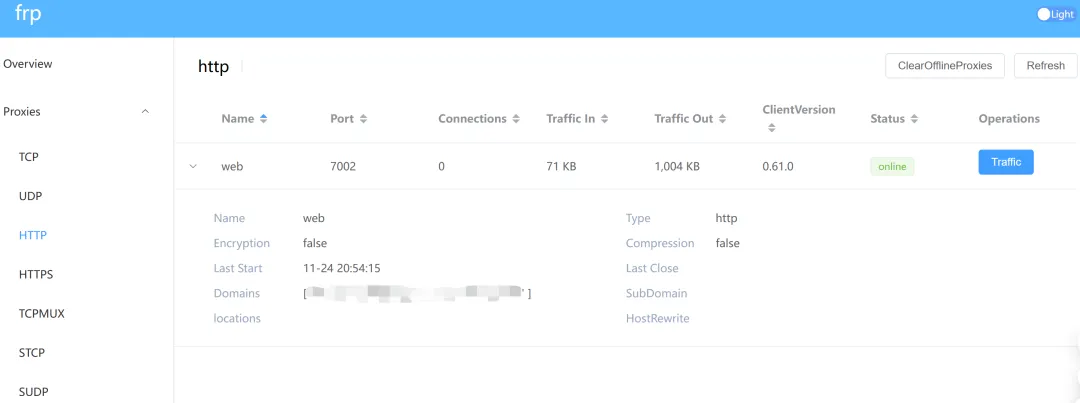
Task: Toggle the Light theme switch
Action: point(1056,15)
